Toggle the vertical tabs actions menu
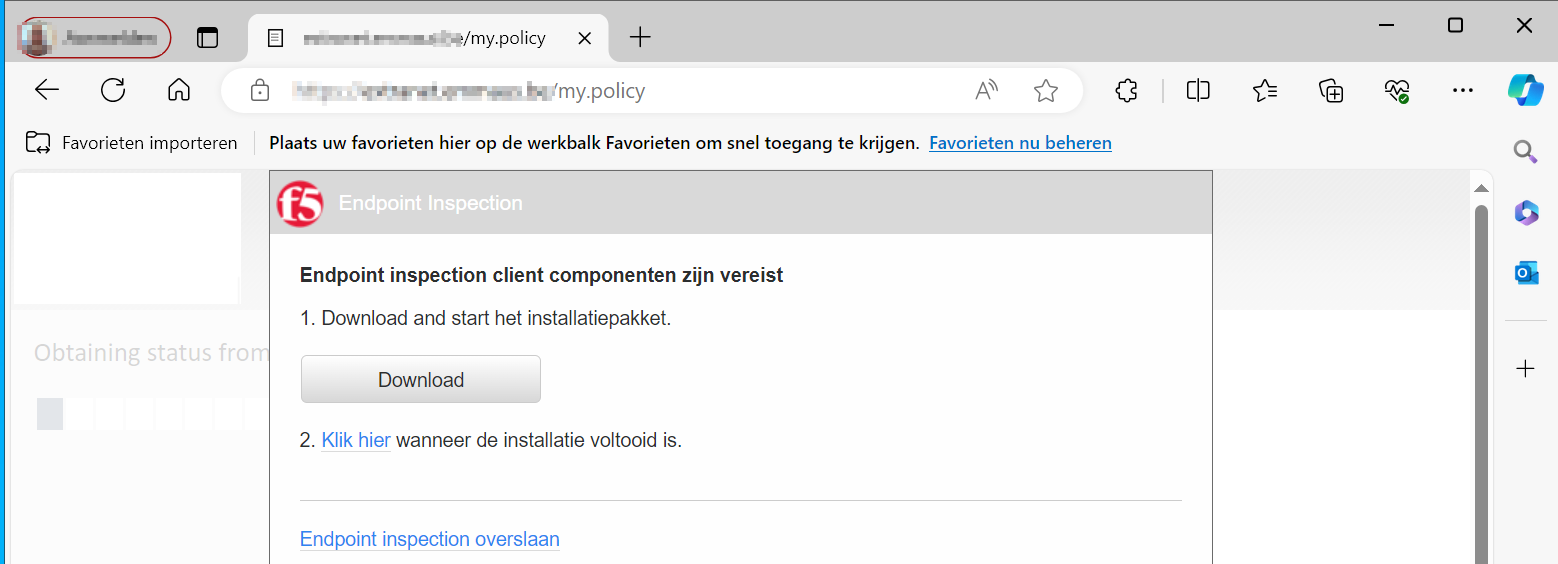This screenshot has width=1558, height=564. pos(207,38)
